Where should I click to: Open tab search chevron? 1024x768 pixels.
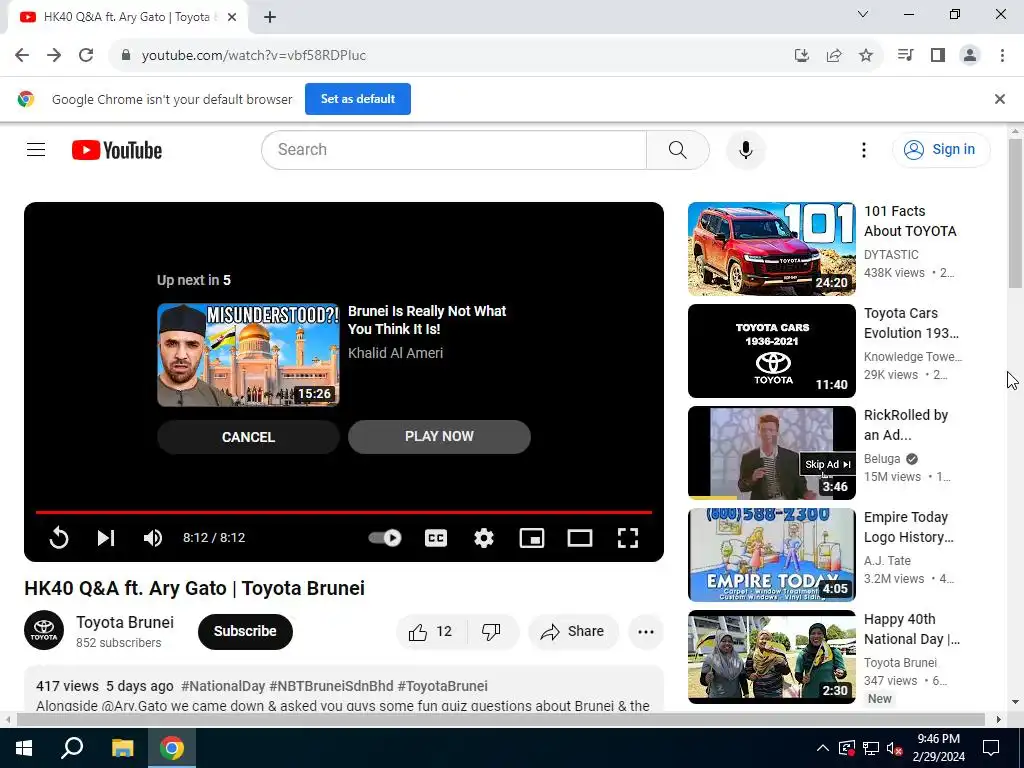pos(863,14)
